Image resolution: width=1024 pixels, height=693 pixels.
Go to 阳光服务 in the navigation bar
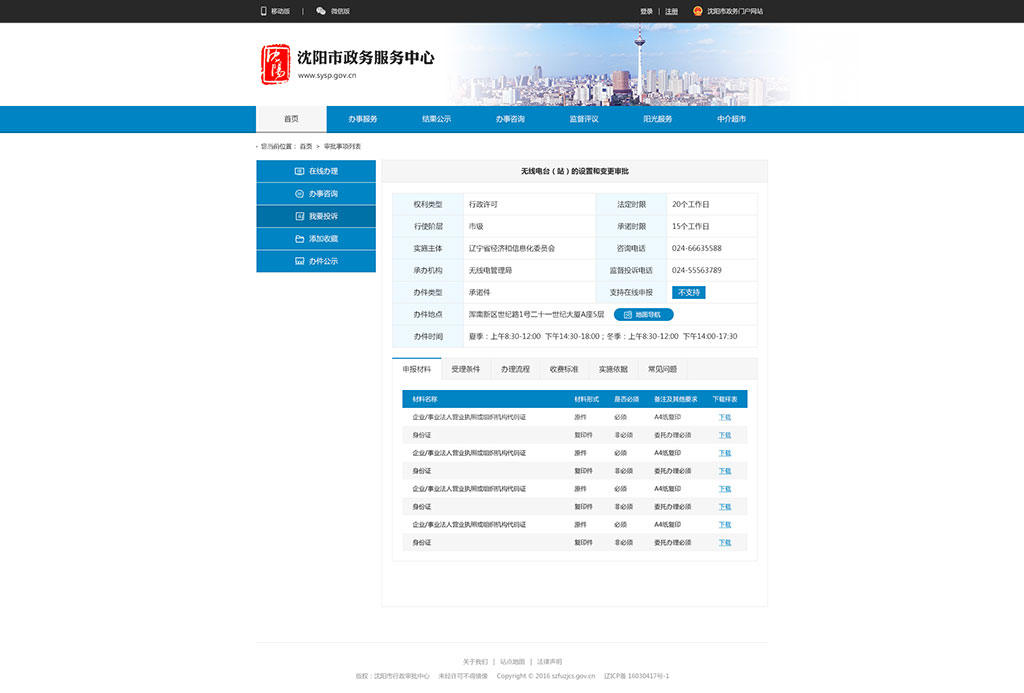click(x=657, y=119)
